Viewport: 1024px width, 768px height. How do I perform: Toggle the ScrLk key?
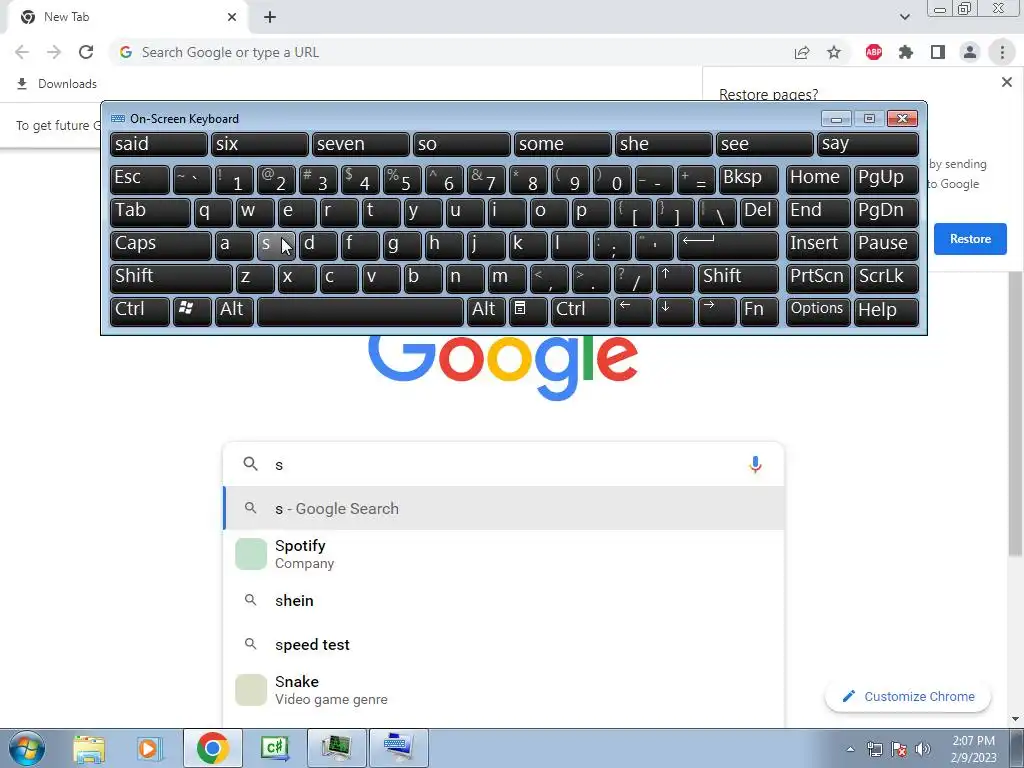click(886, 278)
